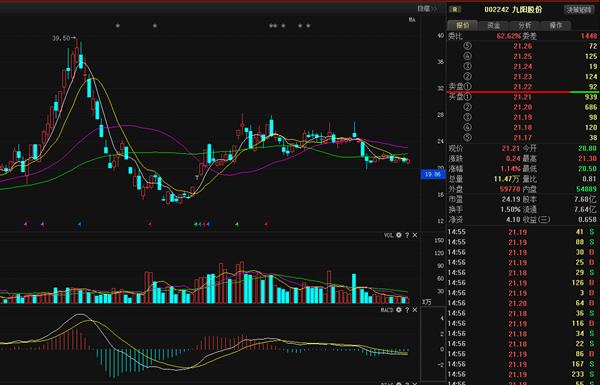600x385 pixels.
Task: Open help for the VOL indicator
Action: 407,235
